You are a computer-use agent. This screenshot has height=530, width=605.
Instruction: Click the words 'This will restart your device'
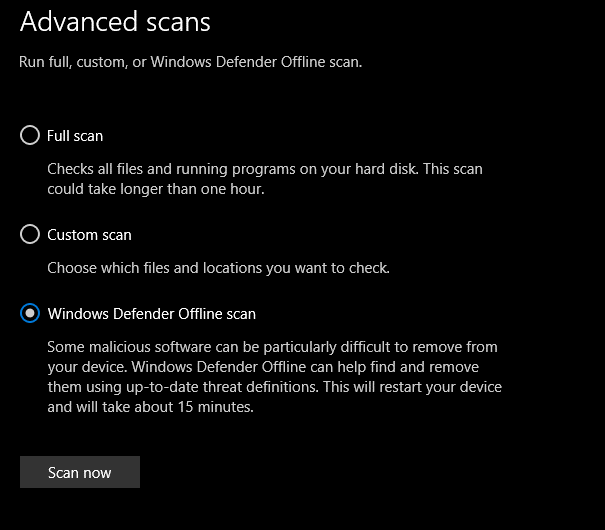412,387
